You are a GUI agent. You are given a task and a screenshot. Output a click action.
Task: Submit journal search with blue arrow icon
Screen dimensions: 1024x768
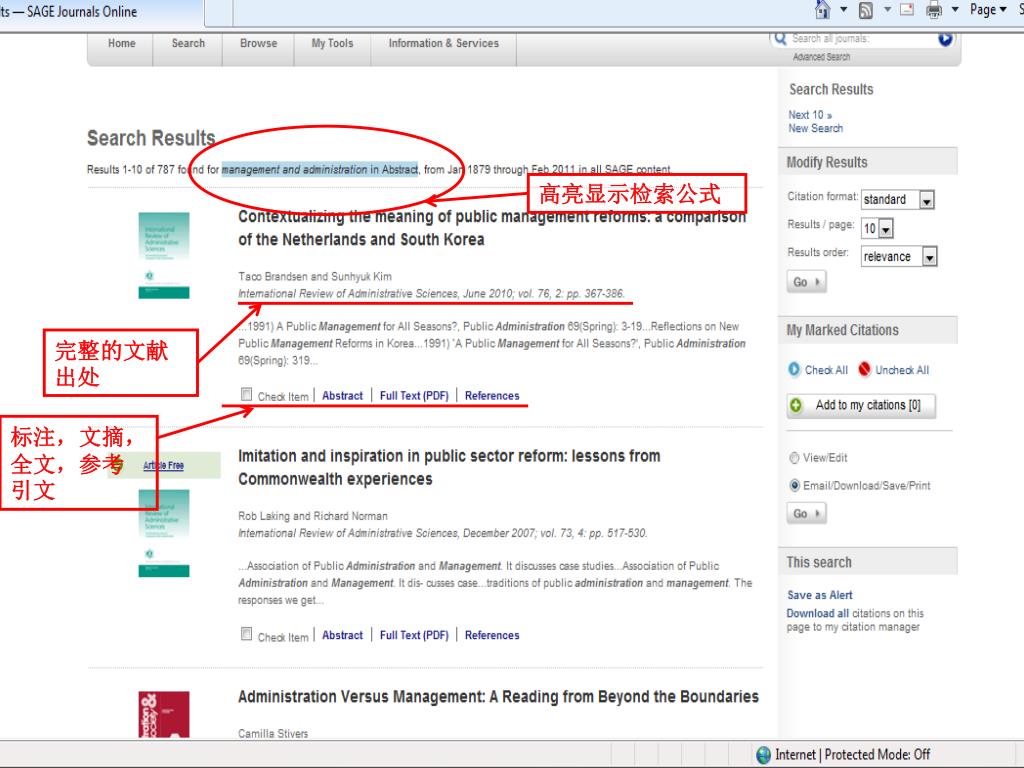tap(945, 39)
